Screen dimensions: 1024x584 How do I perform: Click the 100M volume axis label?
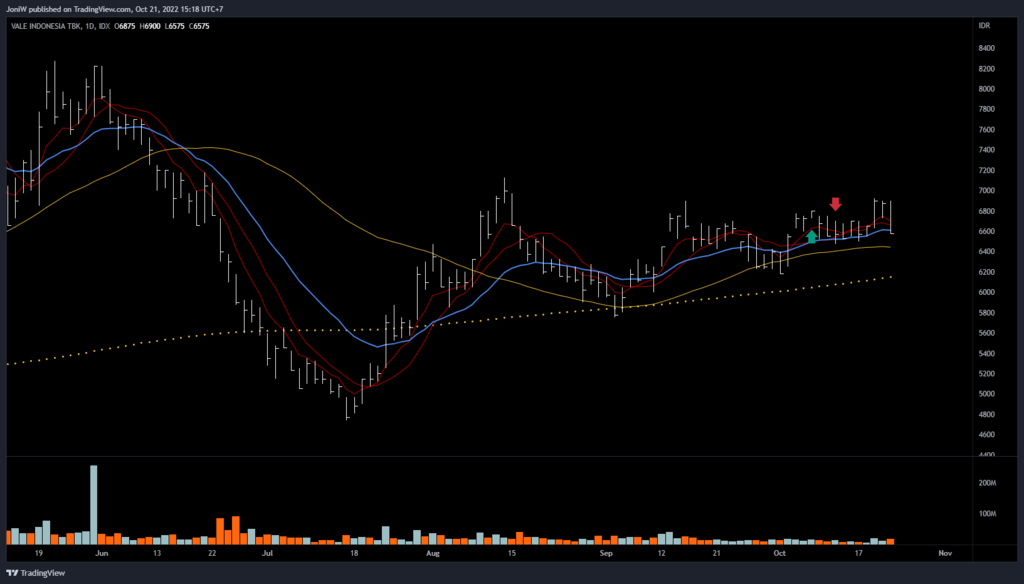click(x=988, y=514)
